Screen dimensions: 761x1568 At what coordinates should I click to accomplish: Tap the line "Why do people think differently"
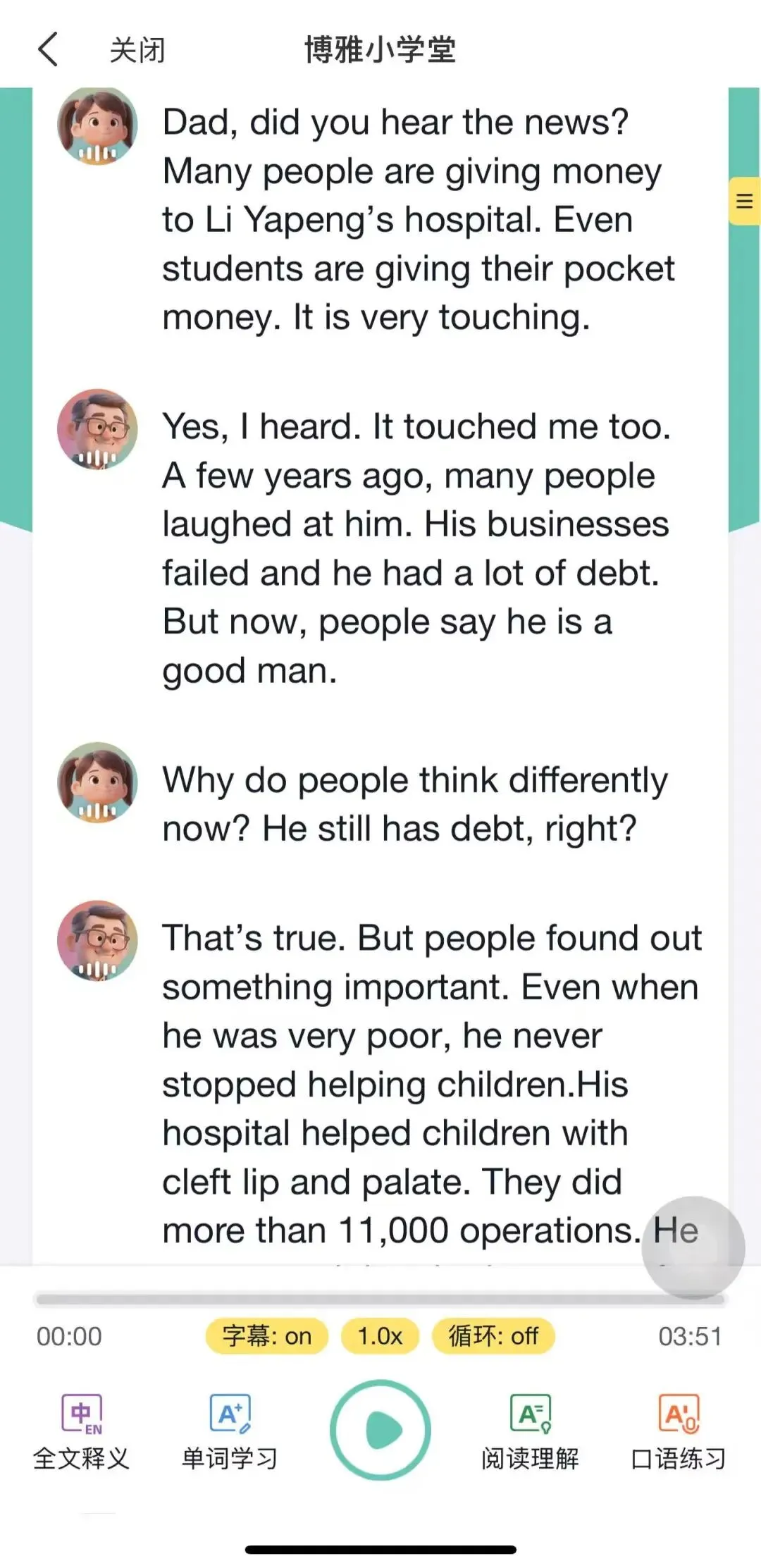tap(414, 781)
